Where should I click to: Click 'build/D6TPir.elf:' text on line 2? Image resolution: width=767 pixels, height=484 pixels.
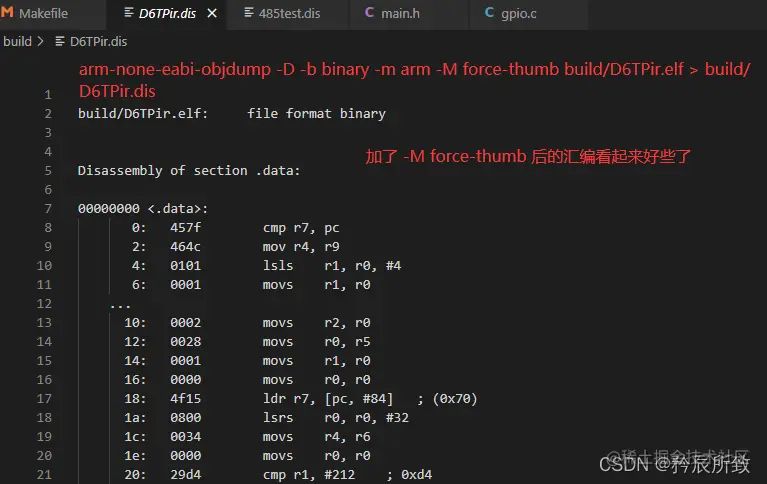[143, 114]
